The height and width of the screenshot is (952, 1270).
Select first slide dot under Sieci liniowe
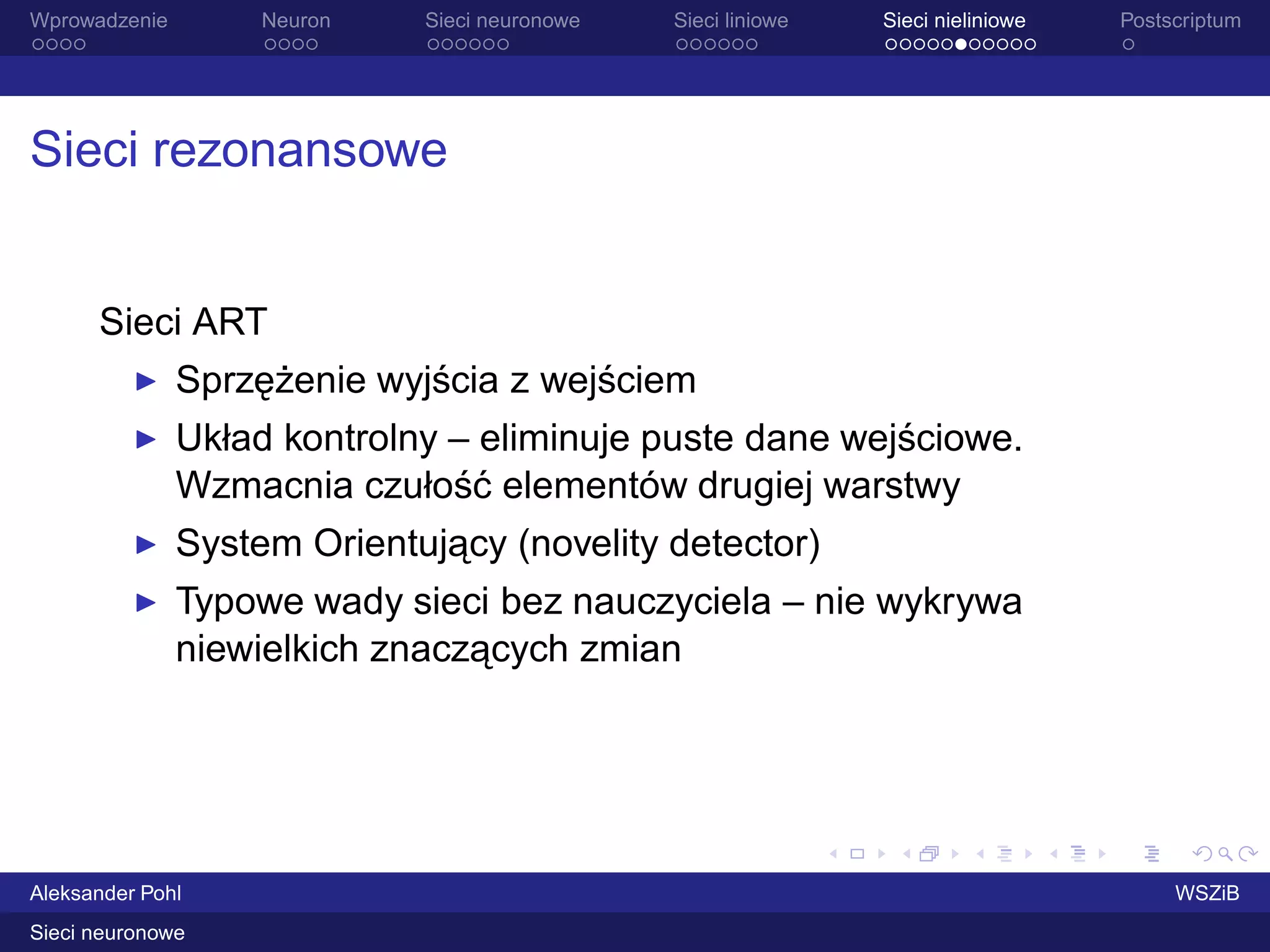tap(682, 45)
